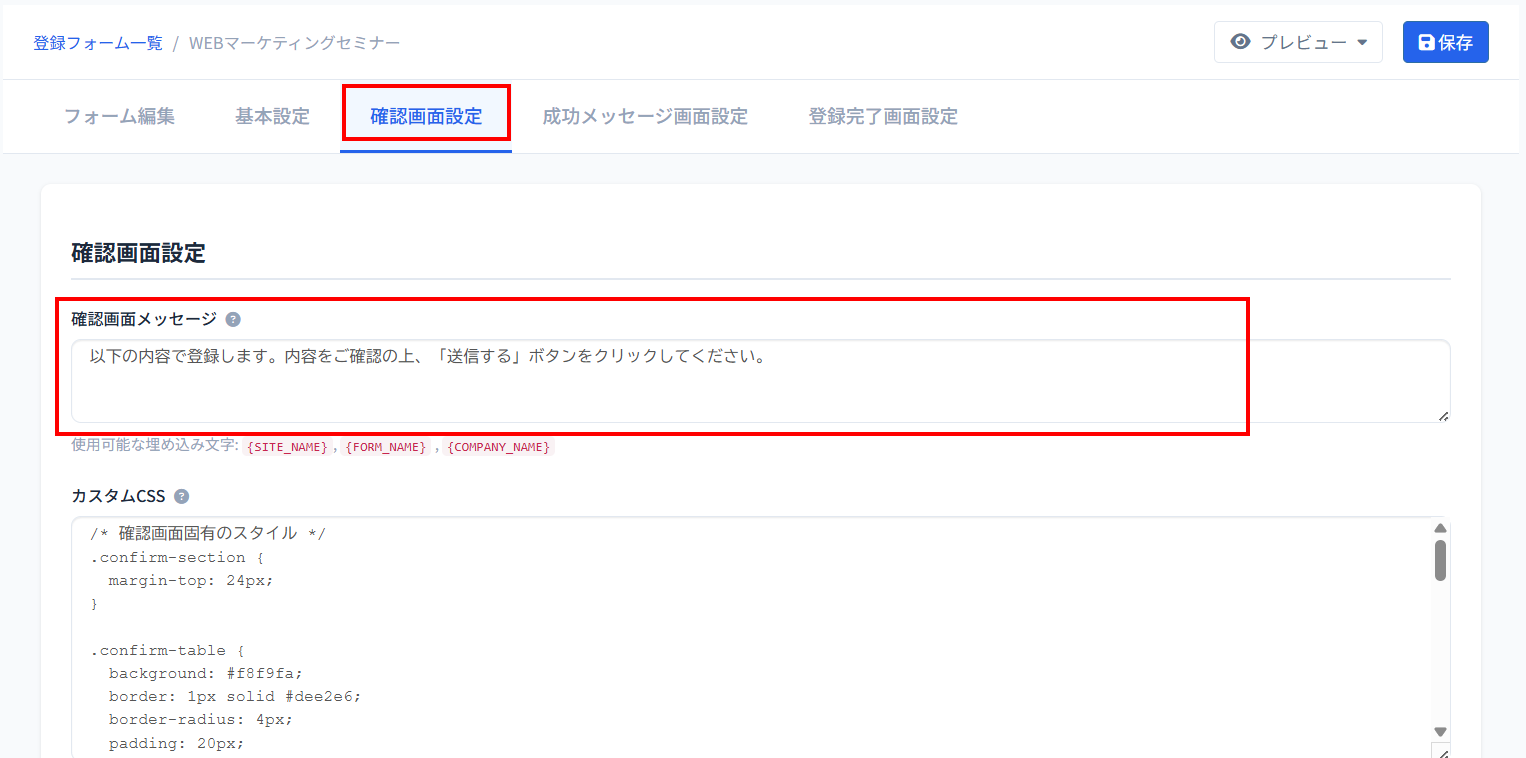The height and width of the screenshot is (758, 1526).
Task: Click the CSS editor scroll-up arrow
Action: (1440, 528)
